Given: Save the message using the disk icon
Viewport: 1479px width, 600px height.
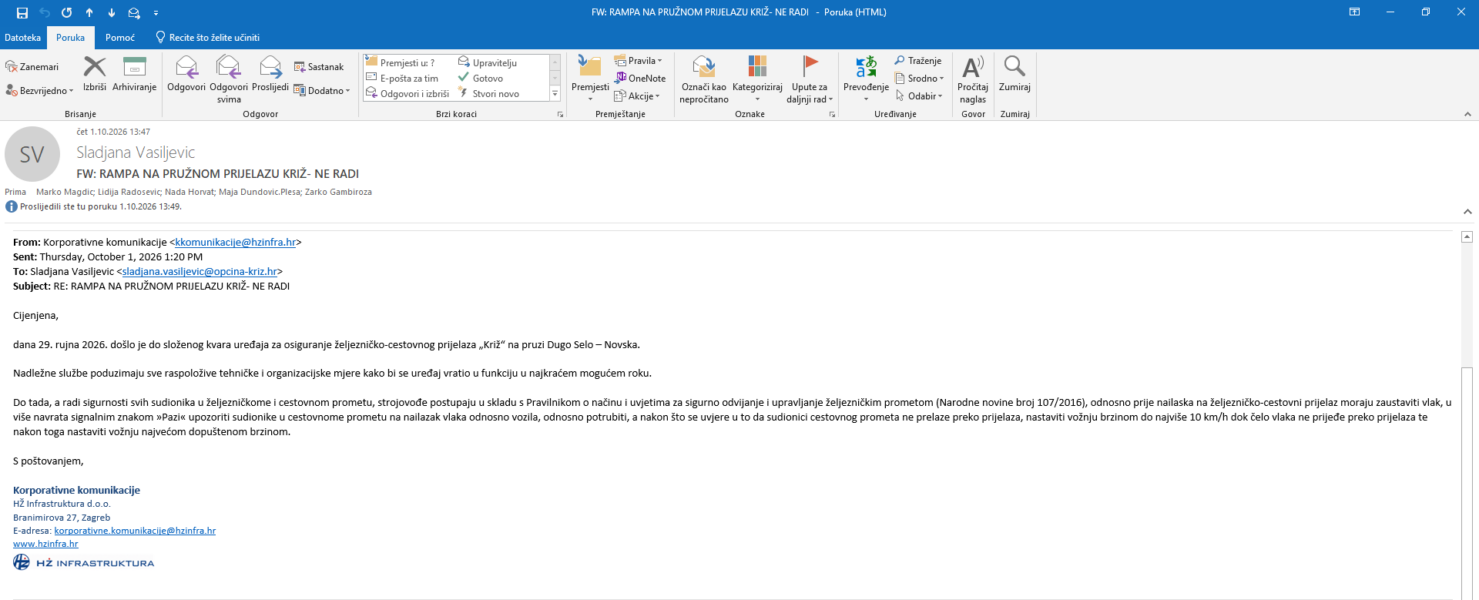Looking at the screenshot, I should point(22,12).
